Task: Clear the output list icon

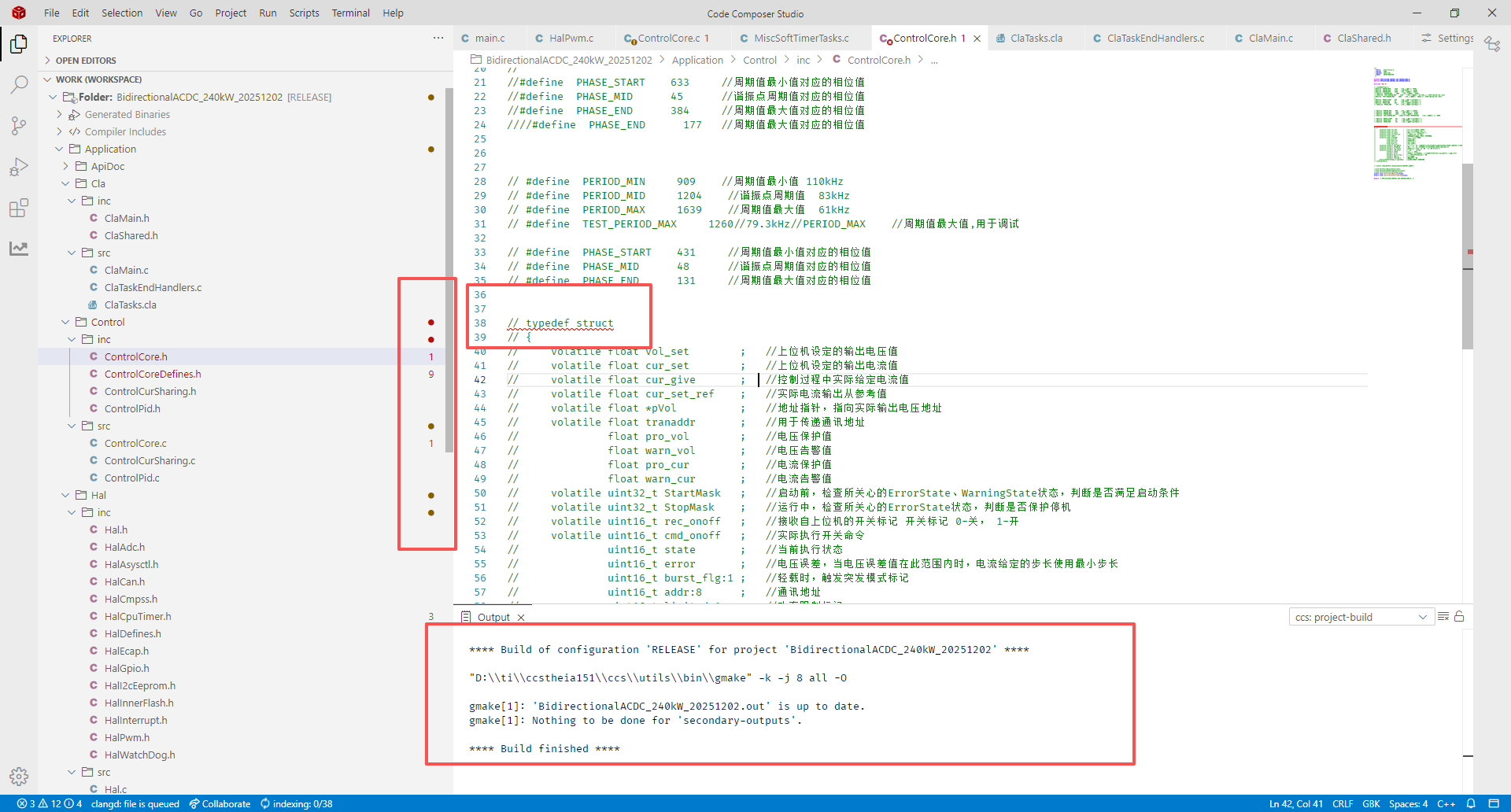Action: coord(1443,617)
